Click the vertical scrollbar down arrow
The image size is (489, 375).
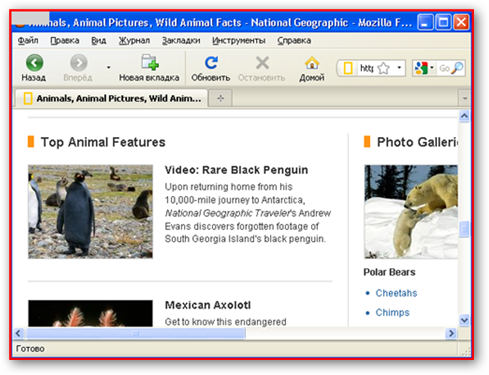click(464, 320)
